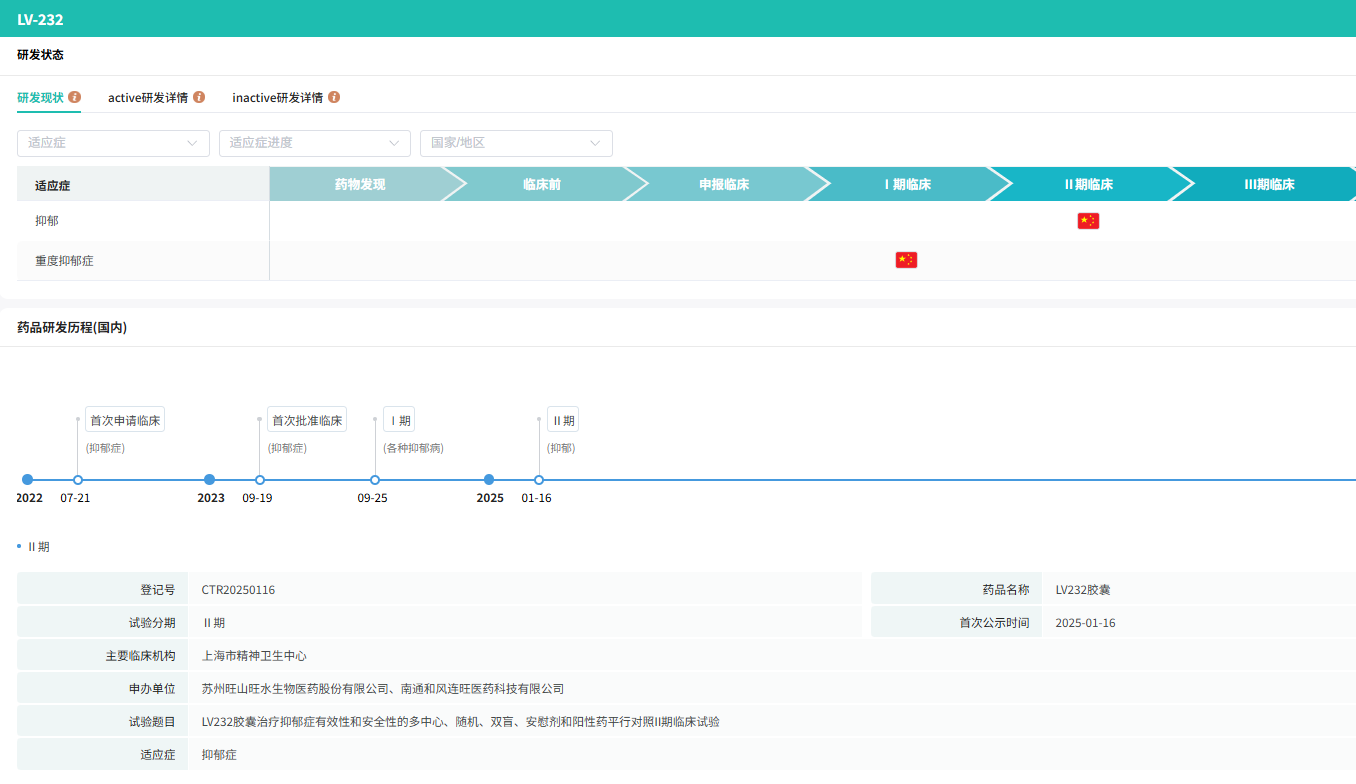This screenshot has height=784, width=1356.
Task: Open the 适应症 filter dropdown
Action: point(113,143)
